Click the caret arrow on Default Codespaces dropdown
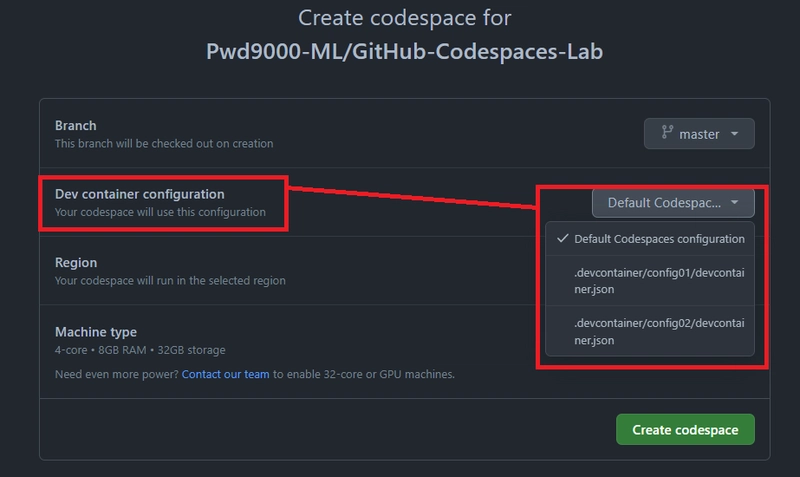Image resolution: width=800 pixels, height=477 pixels. [x=735, y=203]
